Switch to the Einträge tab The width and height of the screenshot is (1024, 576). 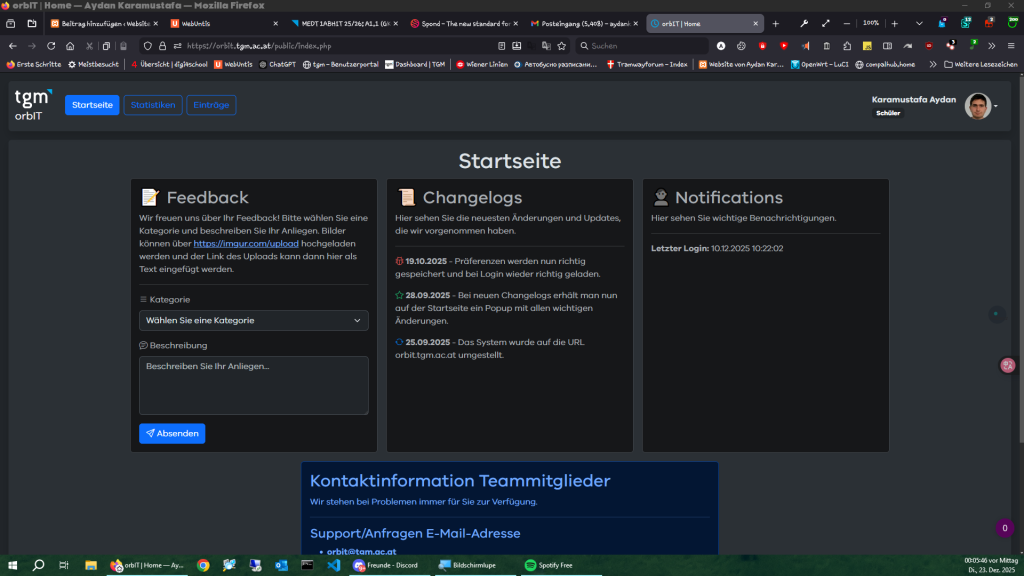point(211,105)
